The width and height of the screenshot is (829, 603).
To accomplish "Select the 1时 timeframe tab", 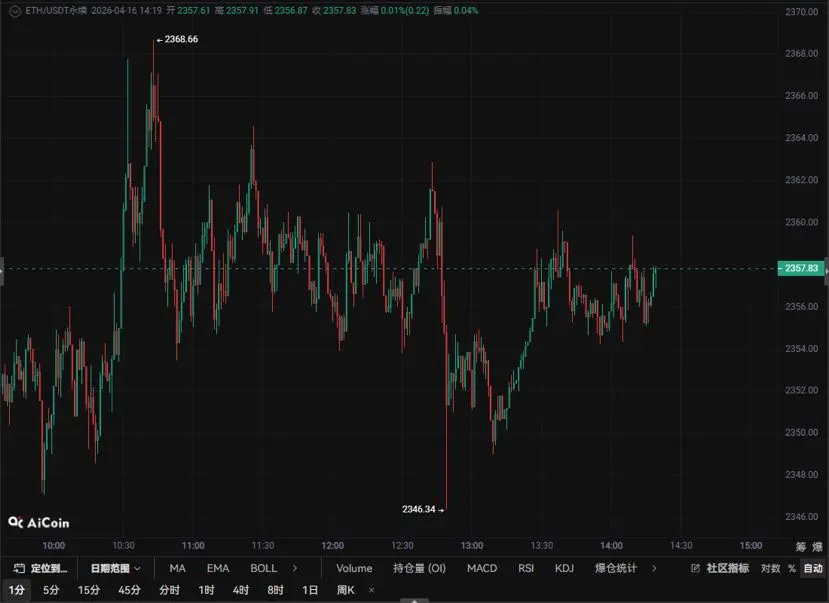I will point(207,590).
